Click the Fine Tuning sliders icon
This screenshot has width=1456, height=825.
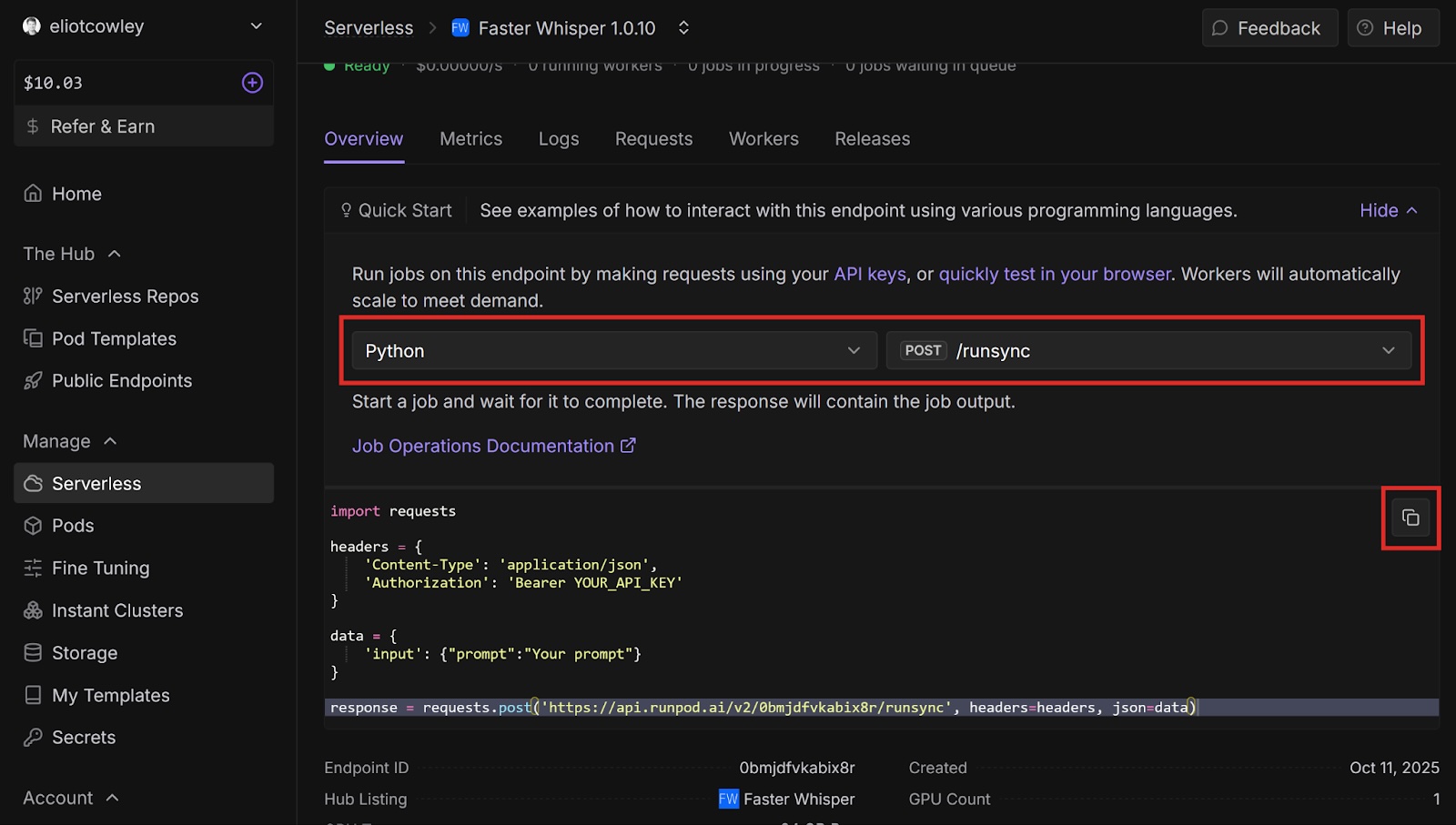coord(33,568)
